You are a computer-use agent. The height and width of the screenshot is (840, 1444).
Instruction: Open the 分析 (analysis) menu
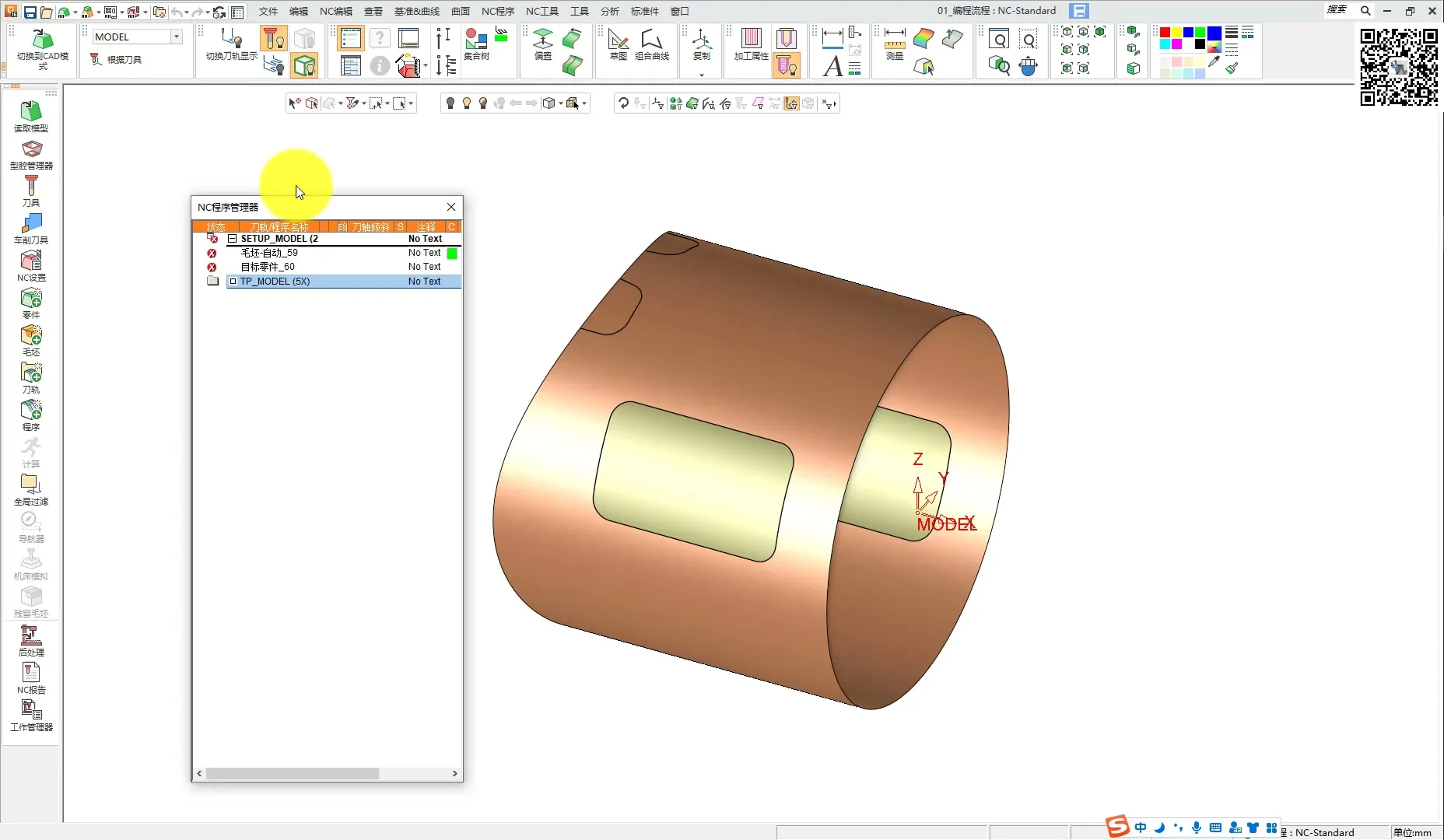(x=609, y=11)
